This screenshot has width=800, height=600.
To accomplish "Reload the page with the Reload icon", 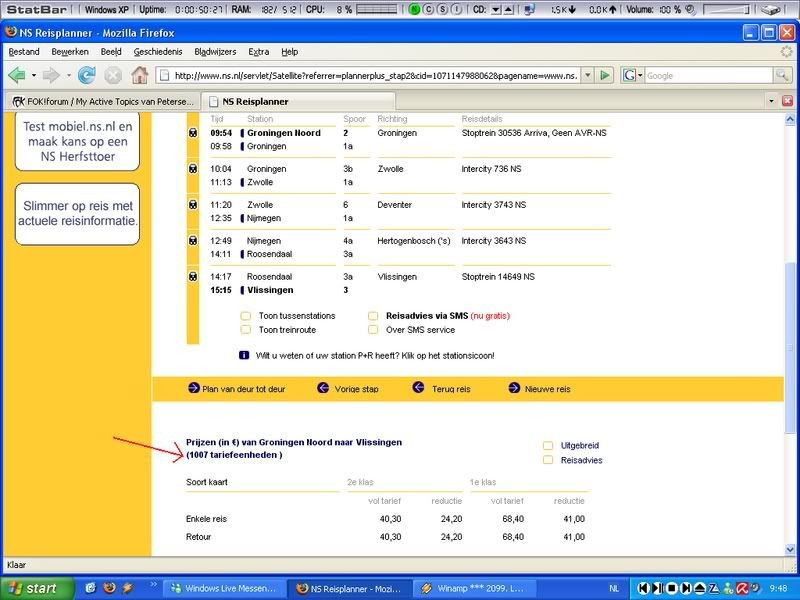I will [87, 76].
